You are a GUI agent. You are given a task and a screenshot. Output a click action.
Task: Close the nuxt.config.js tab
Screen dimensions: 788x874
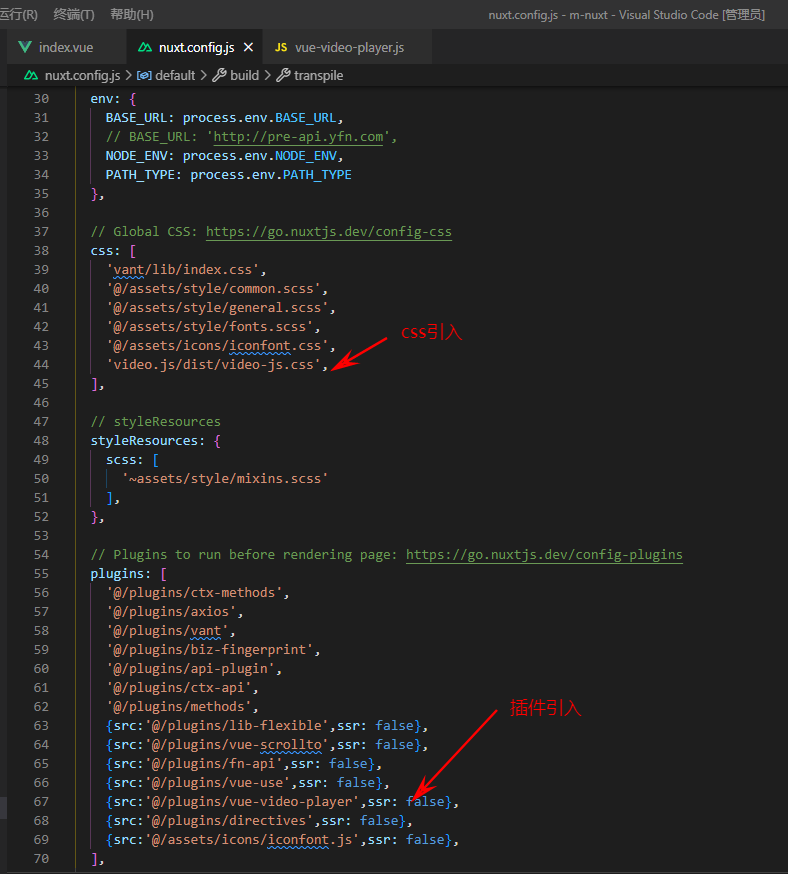click(249, 47)
